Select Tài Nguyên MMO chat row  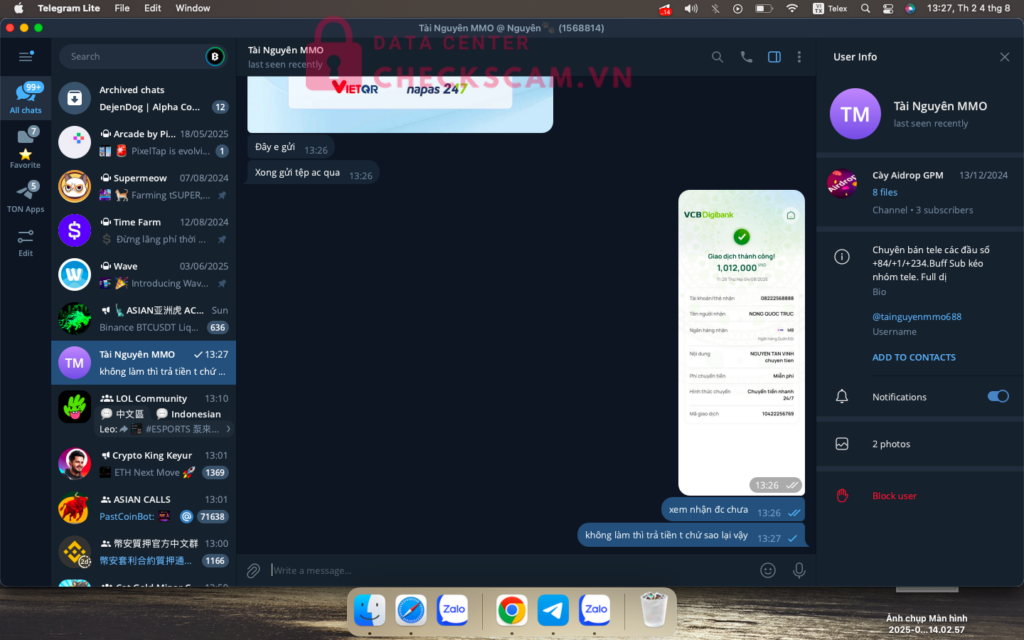(x=144, y=362)
